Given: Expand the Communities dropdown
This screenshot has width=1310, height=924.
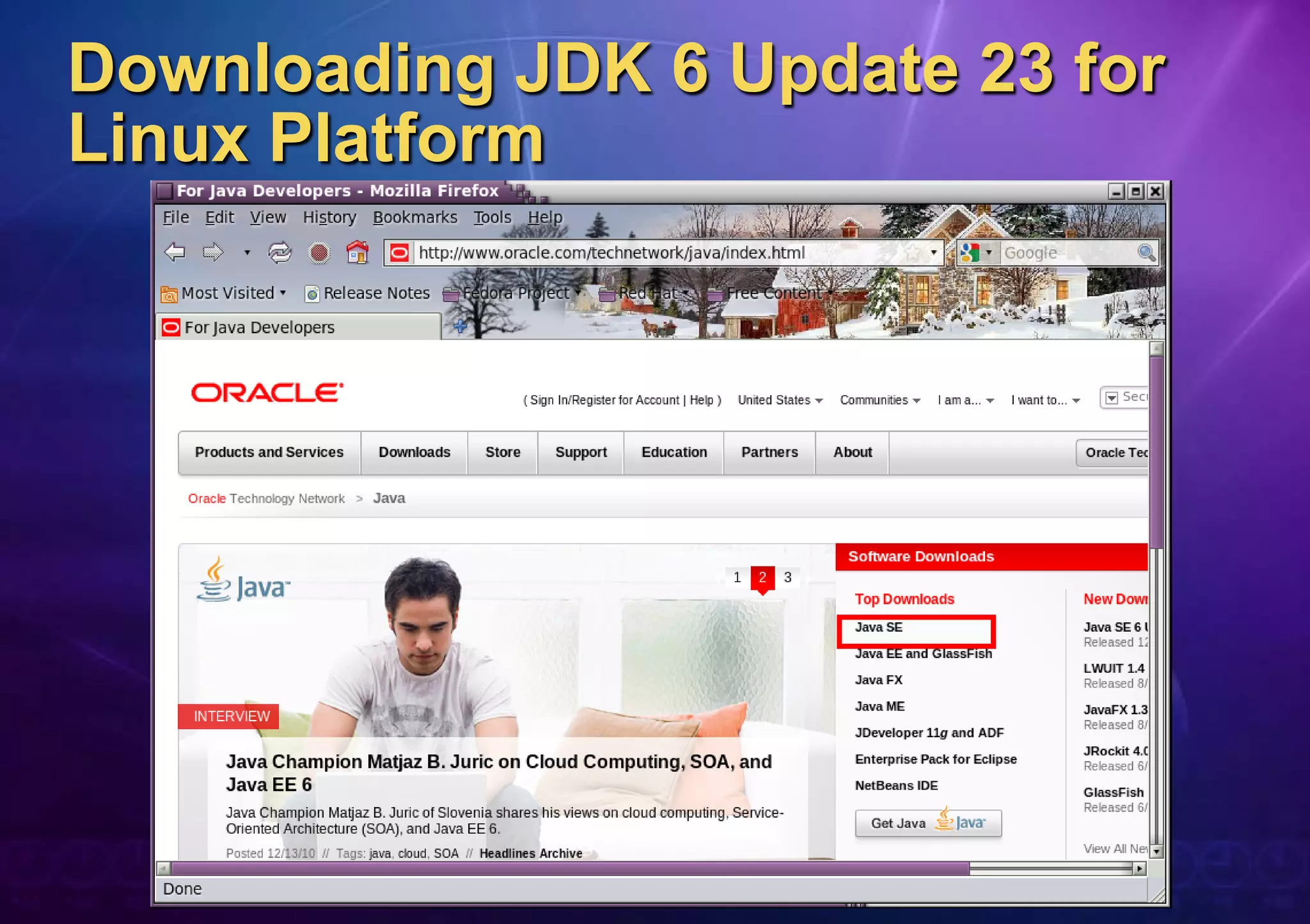Looking at the screenshot, I should coord(880,400).
